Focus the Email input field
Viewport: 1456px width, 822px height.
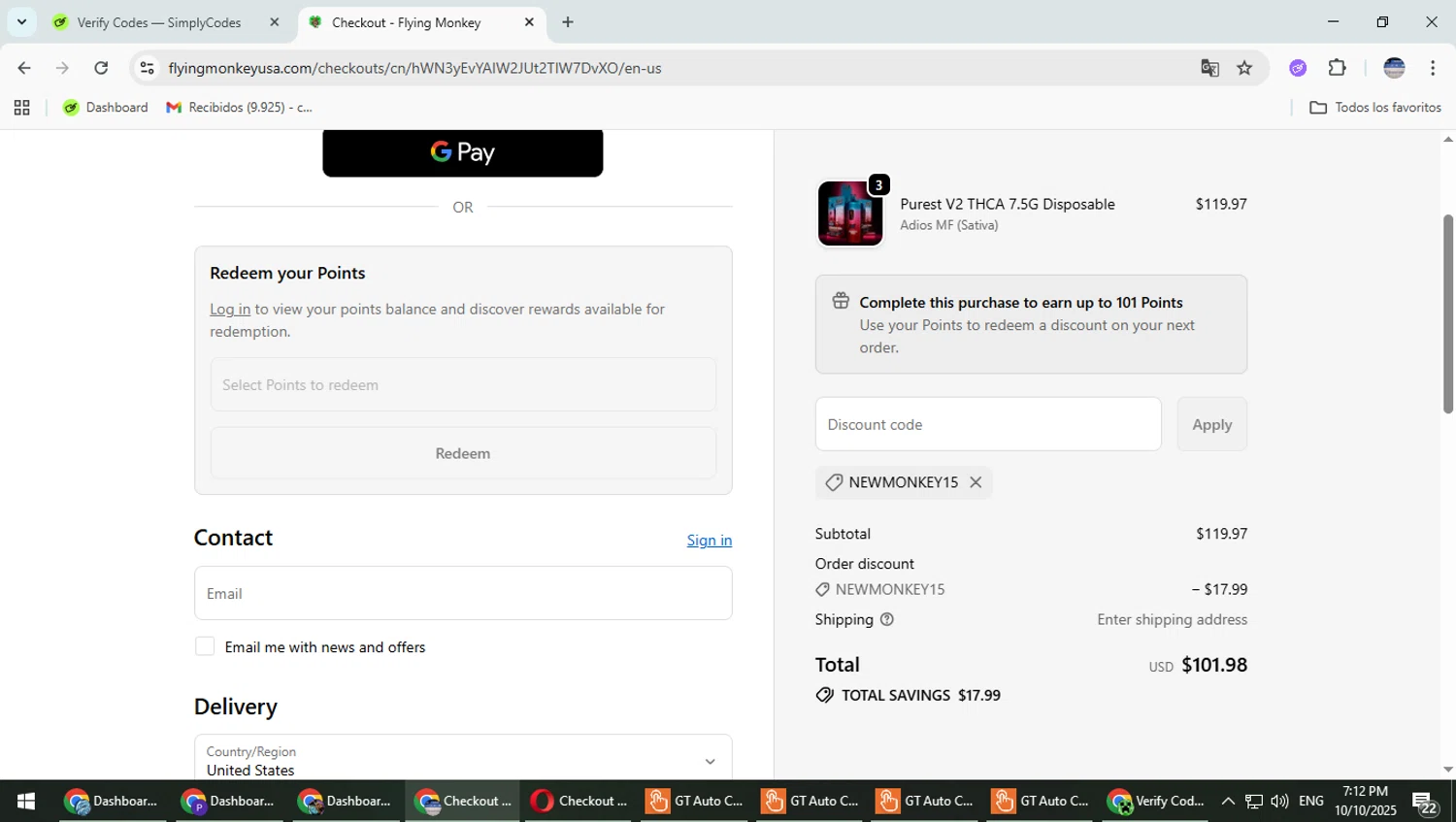[x=463, y=593]
